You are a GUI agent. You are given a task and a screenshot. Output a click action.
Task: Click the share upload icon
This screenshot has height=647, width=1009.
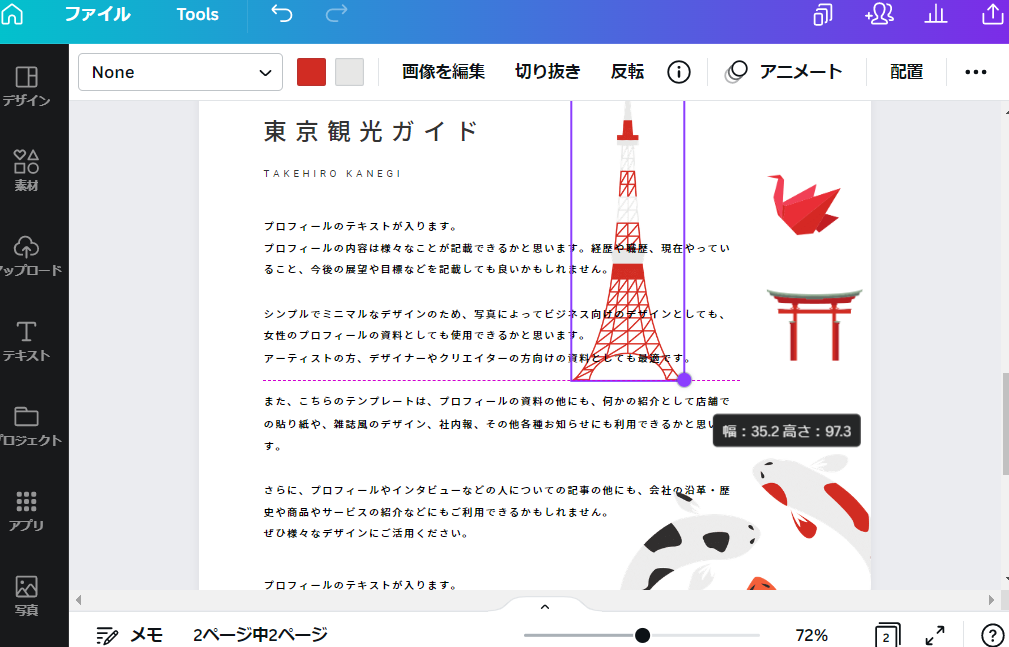(x=993, y=14)
